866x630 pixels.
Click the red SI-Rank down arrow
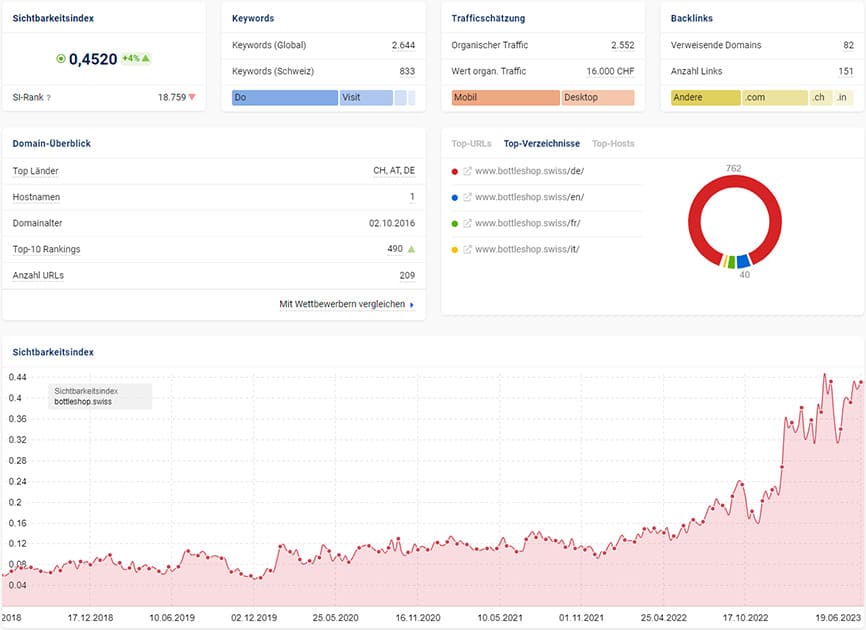pyautogui.click(x=192, y=98)
